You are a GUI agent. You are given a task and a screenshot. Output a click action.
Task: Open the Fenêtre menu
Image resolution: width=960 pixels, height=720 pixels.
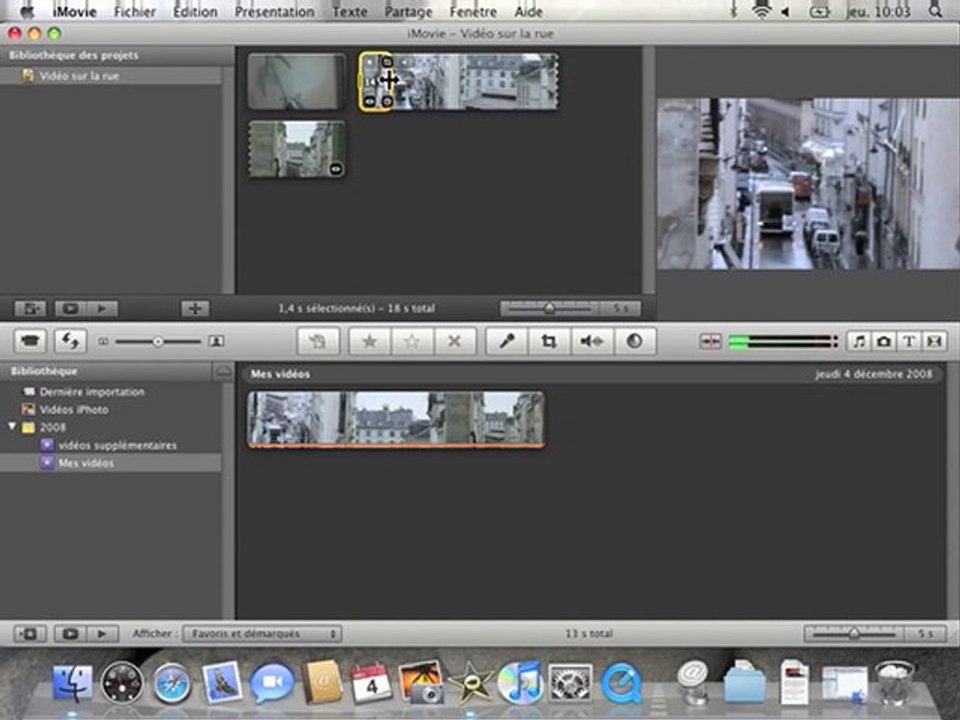coord(473,12)
